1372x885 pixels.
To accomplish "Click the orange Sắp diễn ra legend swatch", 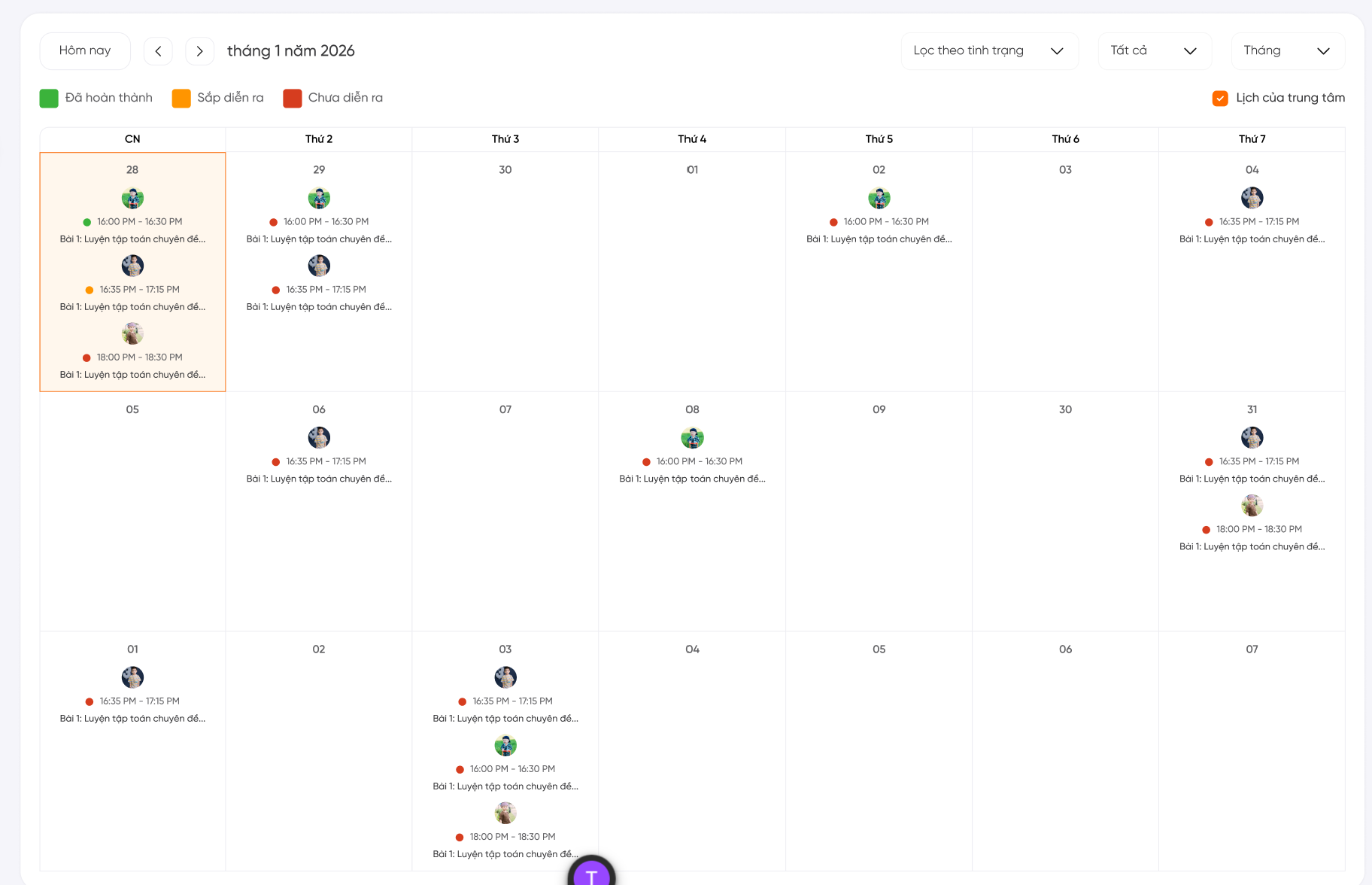I will (181, 99).
